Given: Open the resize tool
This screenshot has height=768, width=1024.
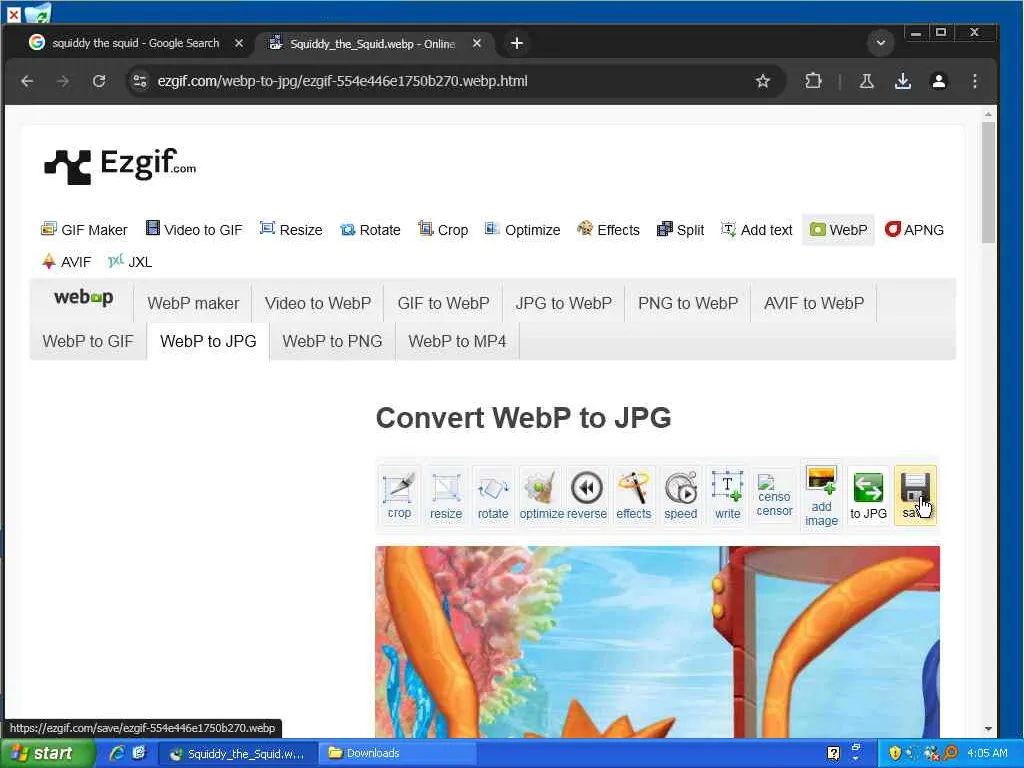Looking at the screenshot, I should pos(446,494).
